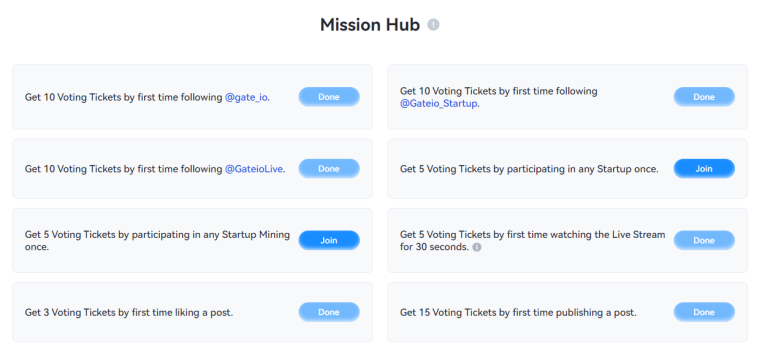Click Done for the Live Stream watching mission
The height and width of the screenshot is (363, 773).
coord(704,240)
